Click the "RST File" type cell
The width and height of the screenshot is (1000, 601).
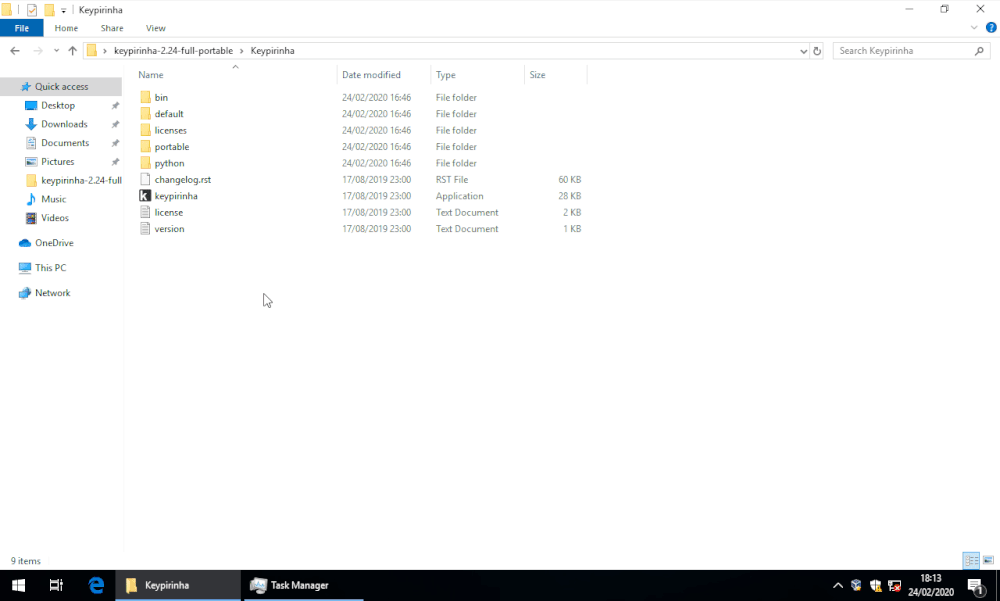[x=452, y=180]
